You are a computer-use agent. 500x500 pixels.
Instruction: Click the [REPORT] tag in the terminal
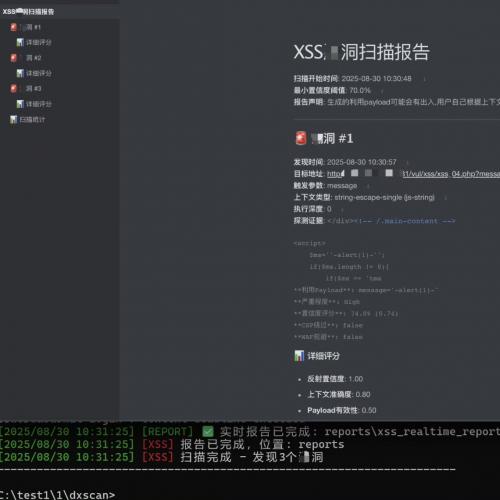167,432
